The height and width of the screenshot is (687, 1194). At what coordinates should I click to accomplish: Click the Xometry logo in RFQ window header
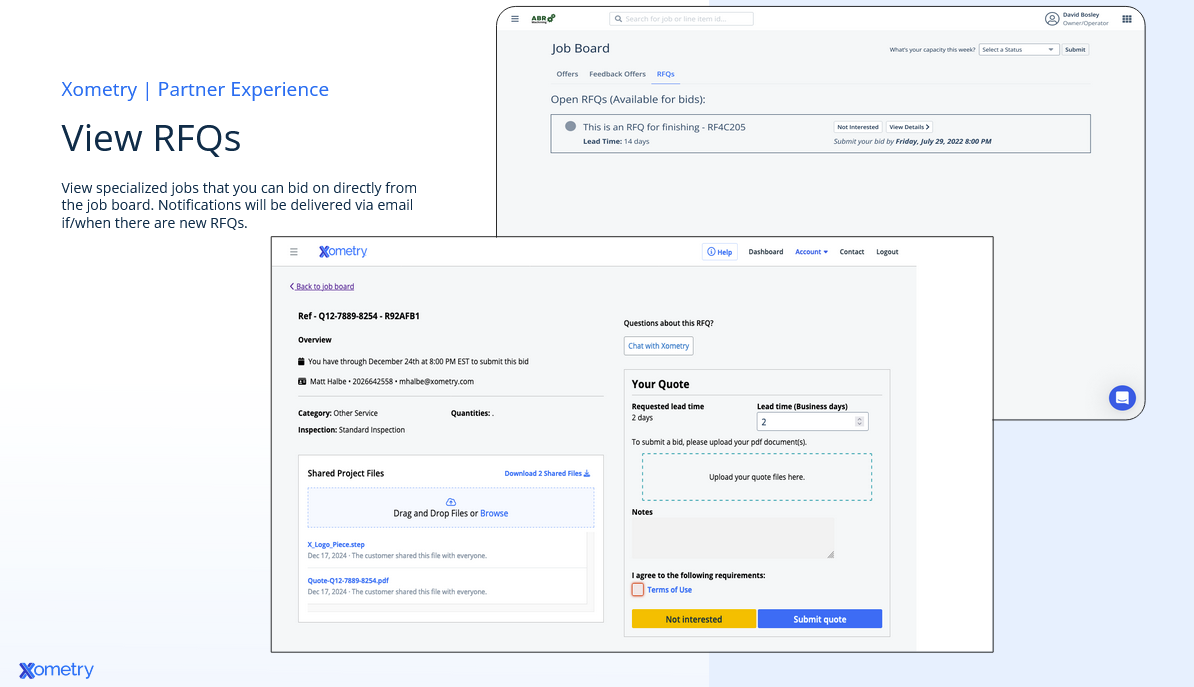coord(343,251)
